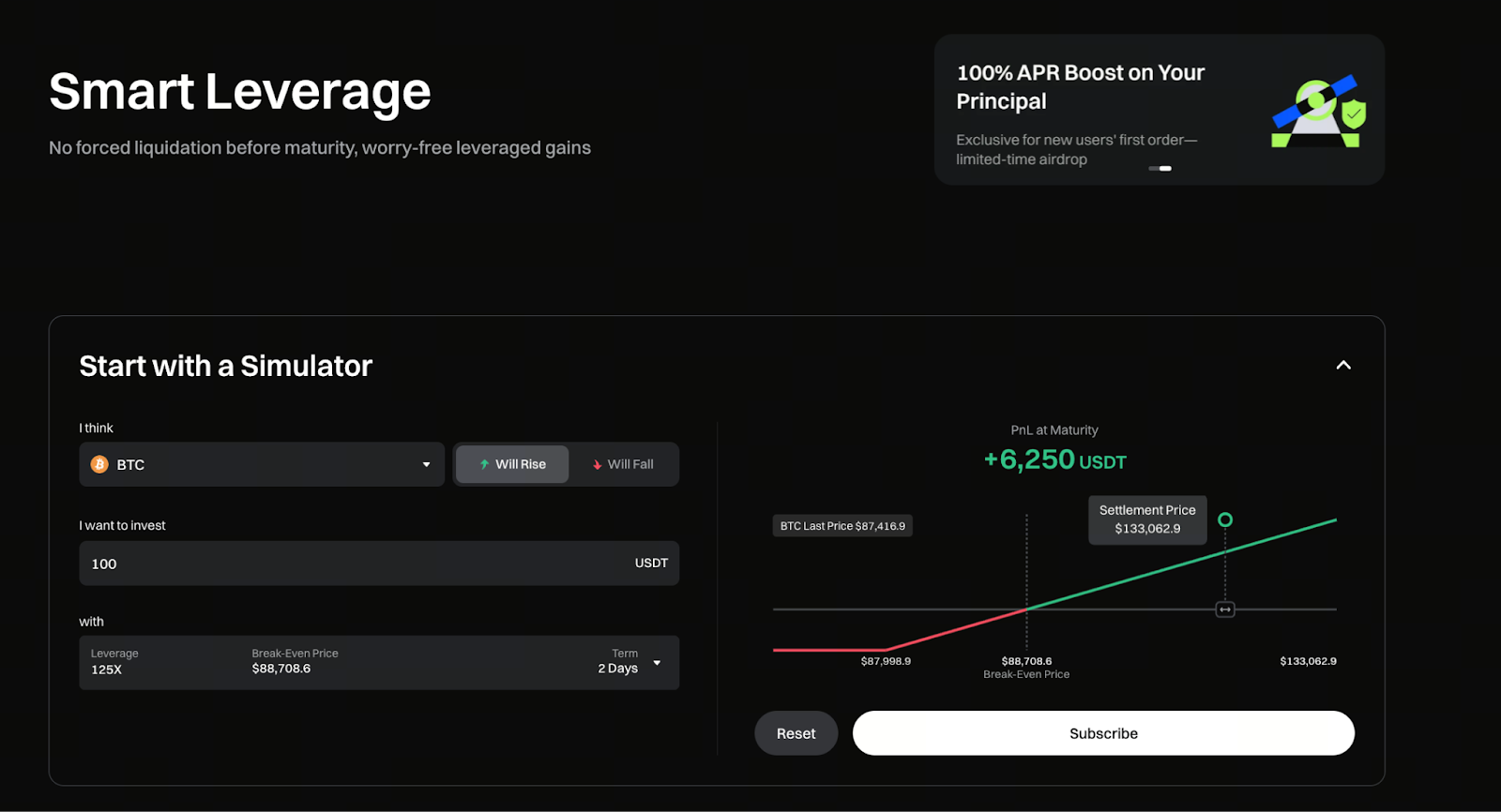This screenshot has height=812, width=1501.
Task: Click the Reset button
Action: (796, 733)
